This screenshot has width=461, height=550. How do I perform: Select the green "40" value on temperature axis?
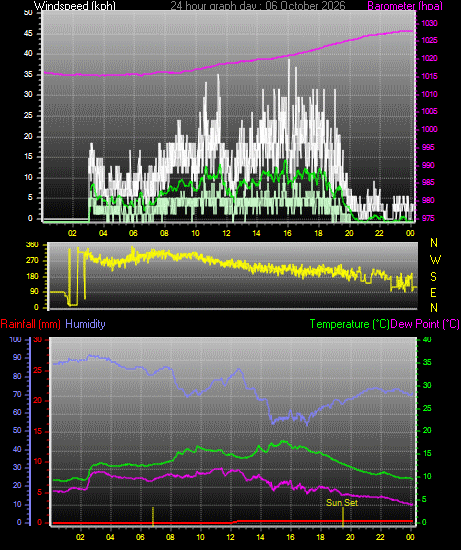click(x=427, y=340)
